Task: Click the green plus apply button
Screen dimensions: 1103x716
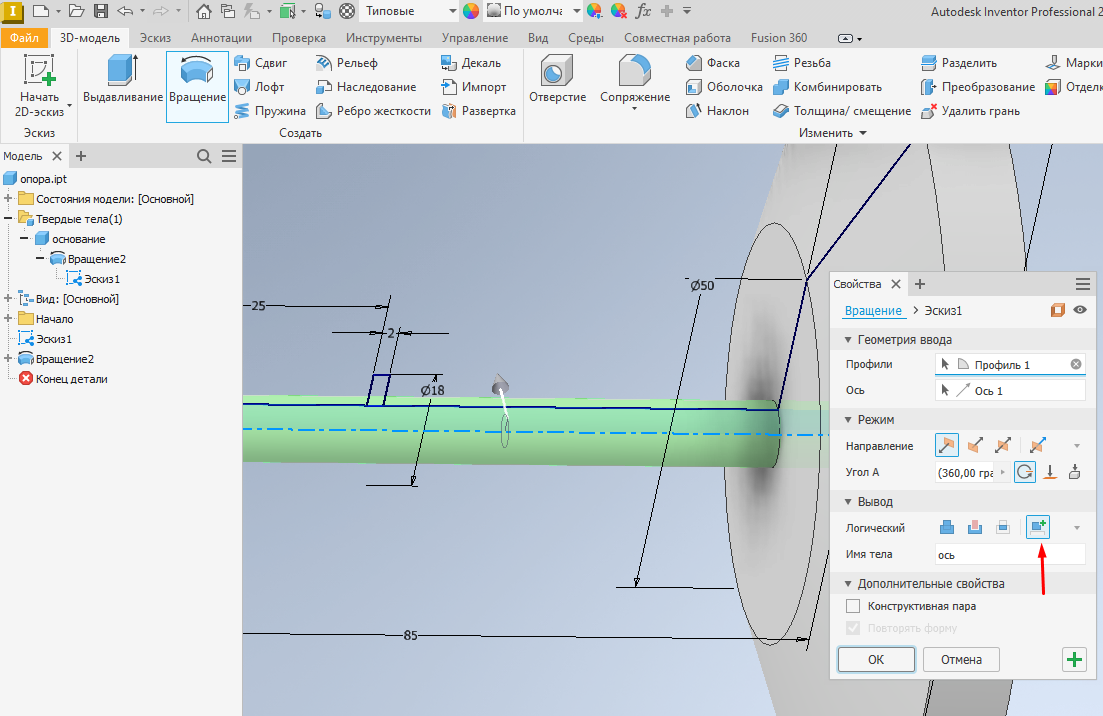Action: [x=1074, y=660]
